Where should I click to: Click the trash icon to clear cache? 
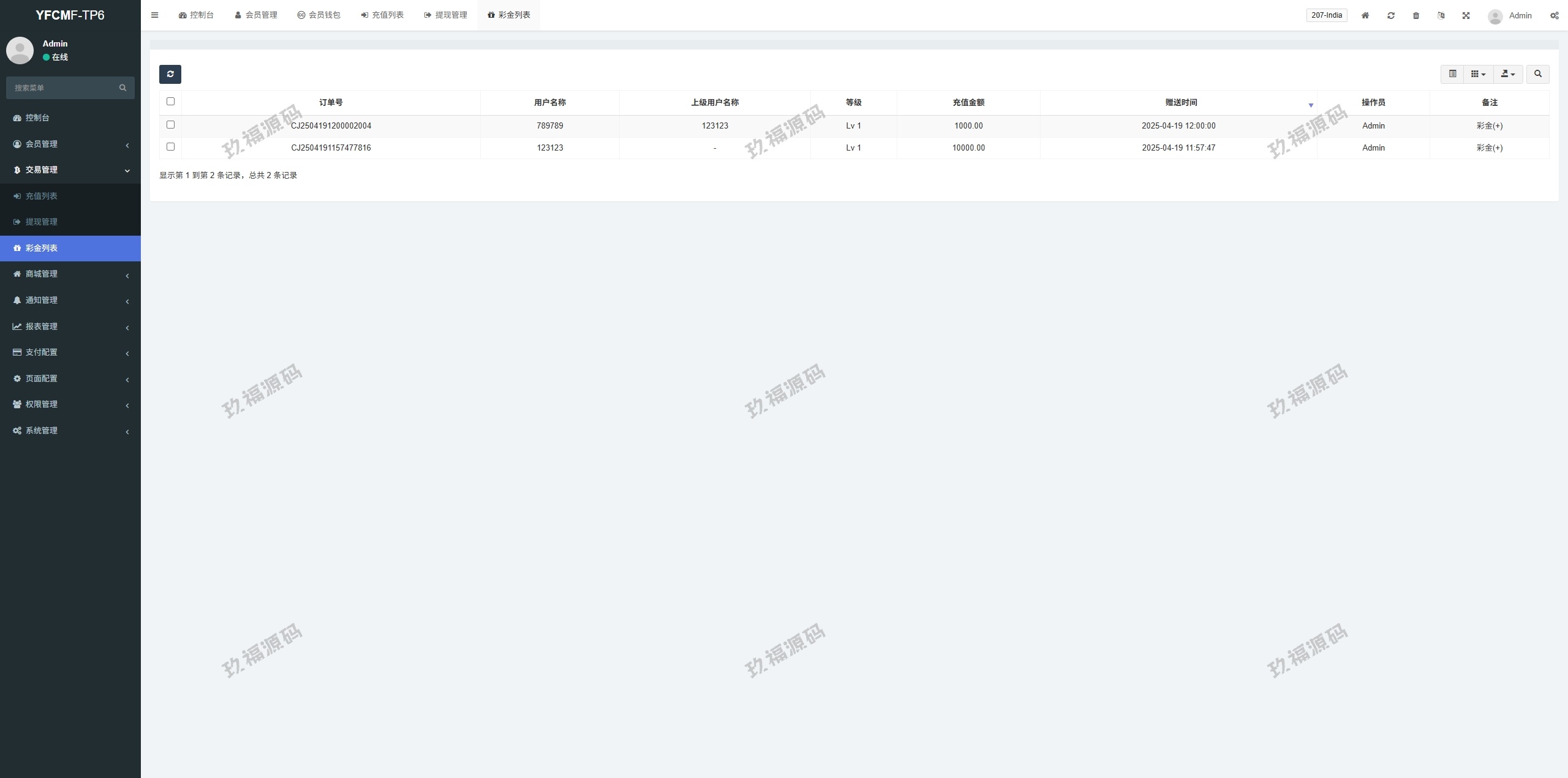[1415, 15]
